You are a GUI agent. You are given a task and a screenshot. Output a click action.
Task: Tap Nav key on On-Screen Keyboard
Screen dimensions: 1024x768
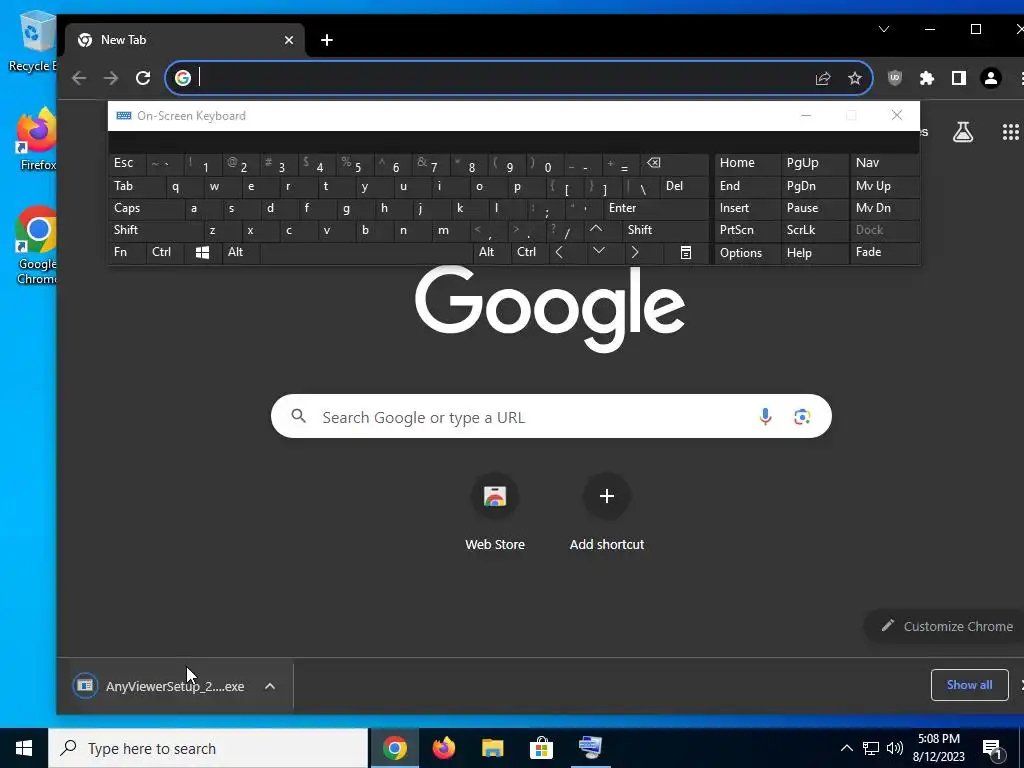point(885,163)
